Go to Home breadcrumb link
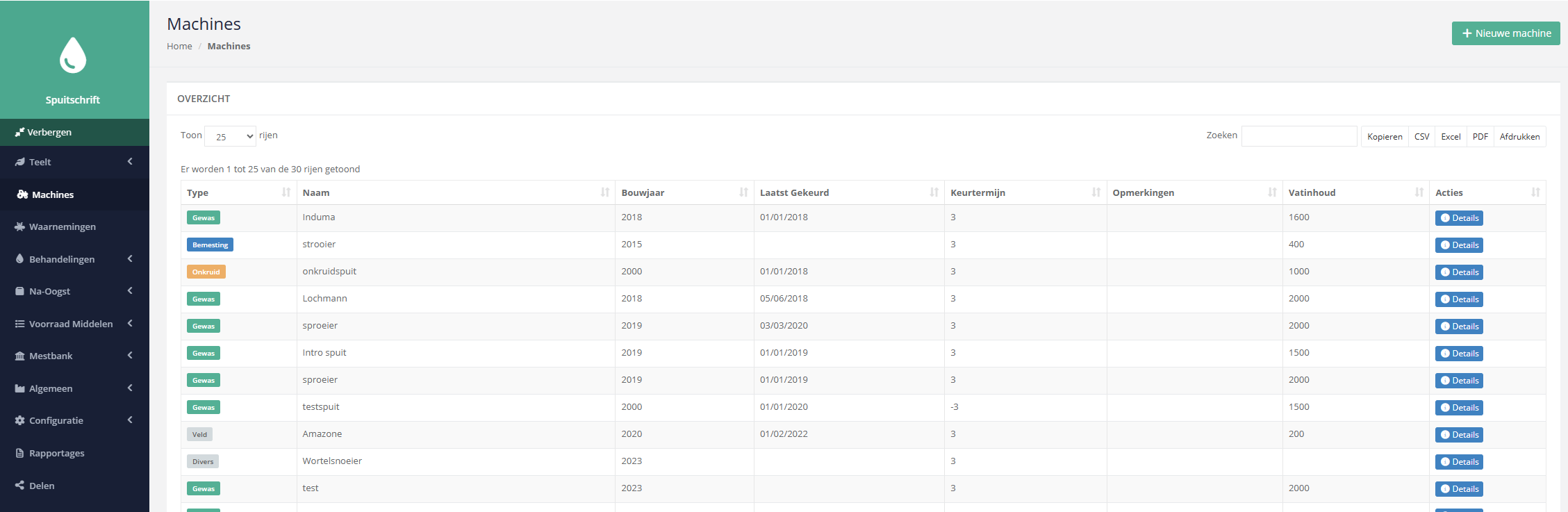This screenshot has width=1568, height=512. tap(179, 46)
